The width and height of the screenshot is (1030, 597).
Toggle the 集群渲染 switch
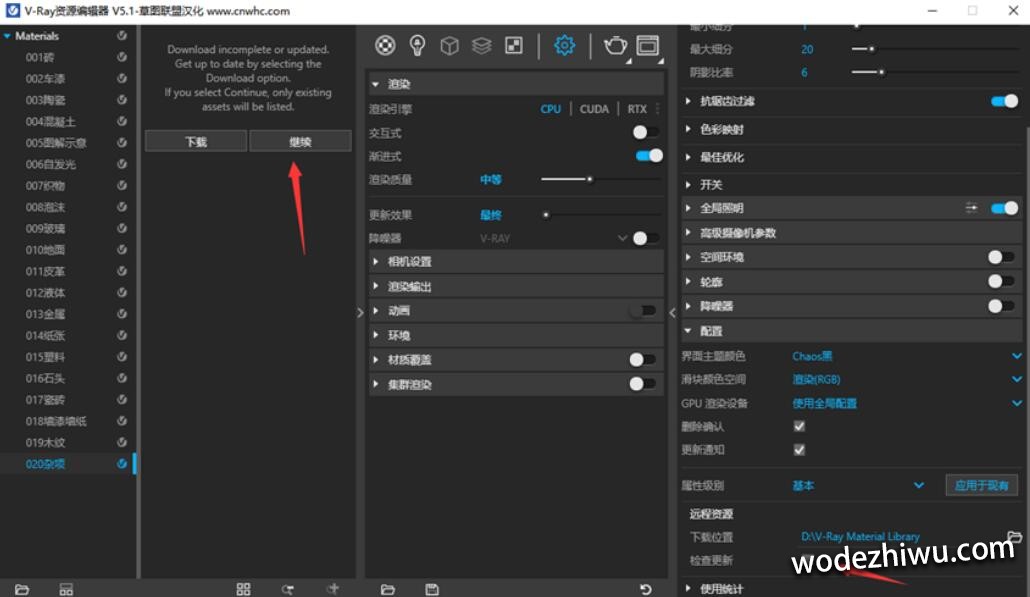[642, 384]
